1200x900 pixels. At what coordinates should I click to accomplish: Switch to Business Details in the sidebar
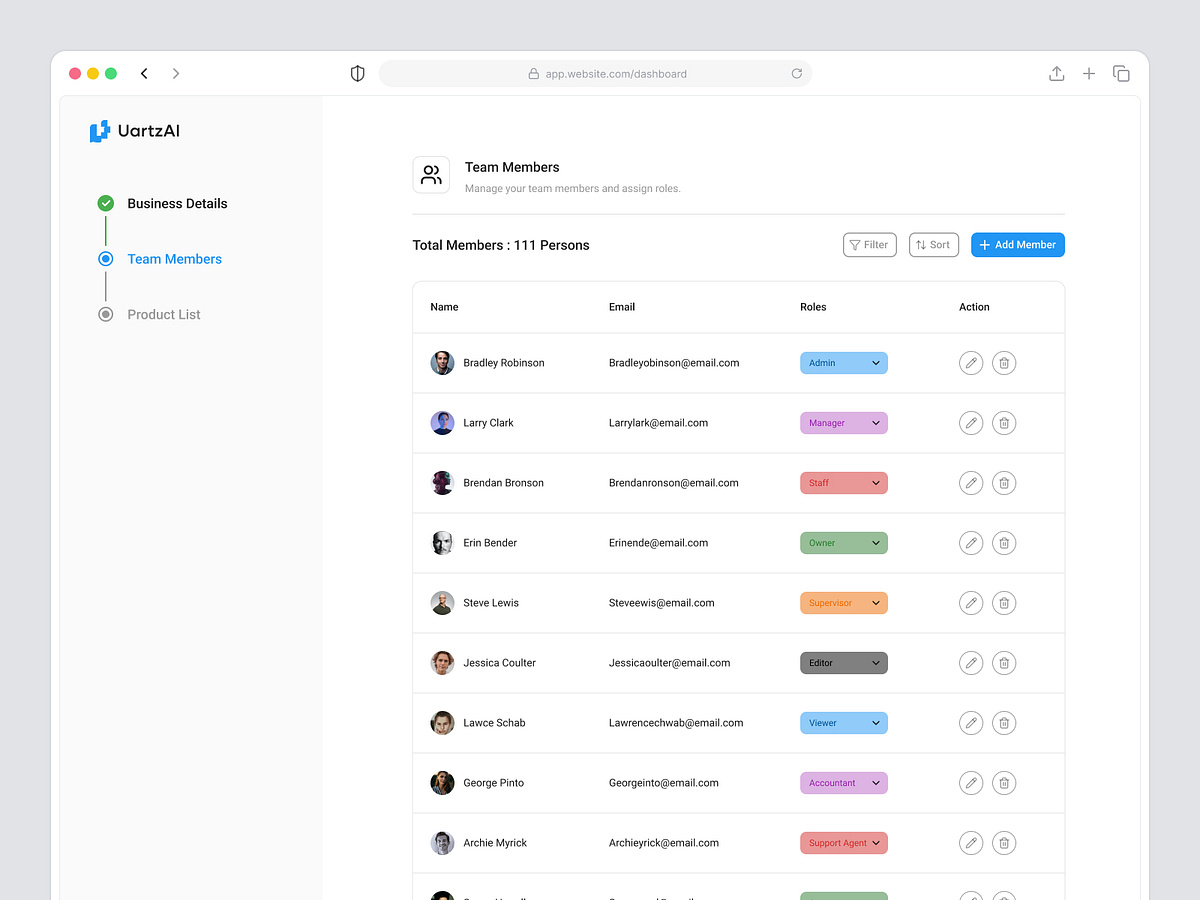click(177, 203)
